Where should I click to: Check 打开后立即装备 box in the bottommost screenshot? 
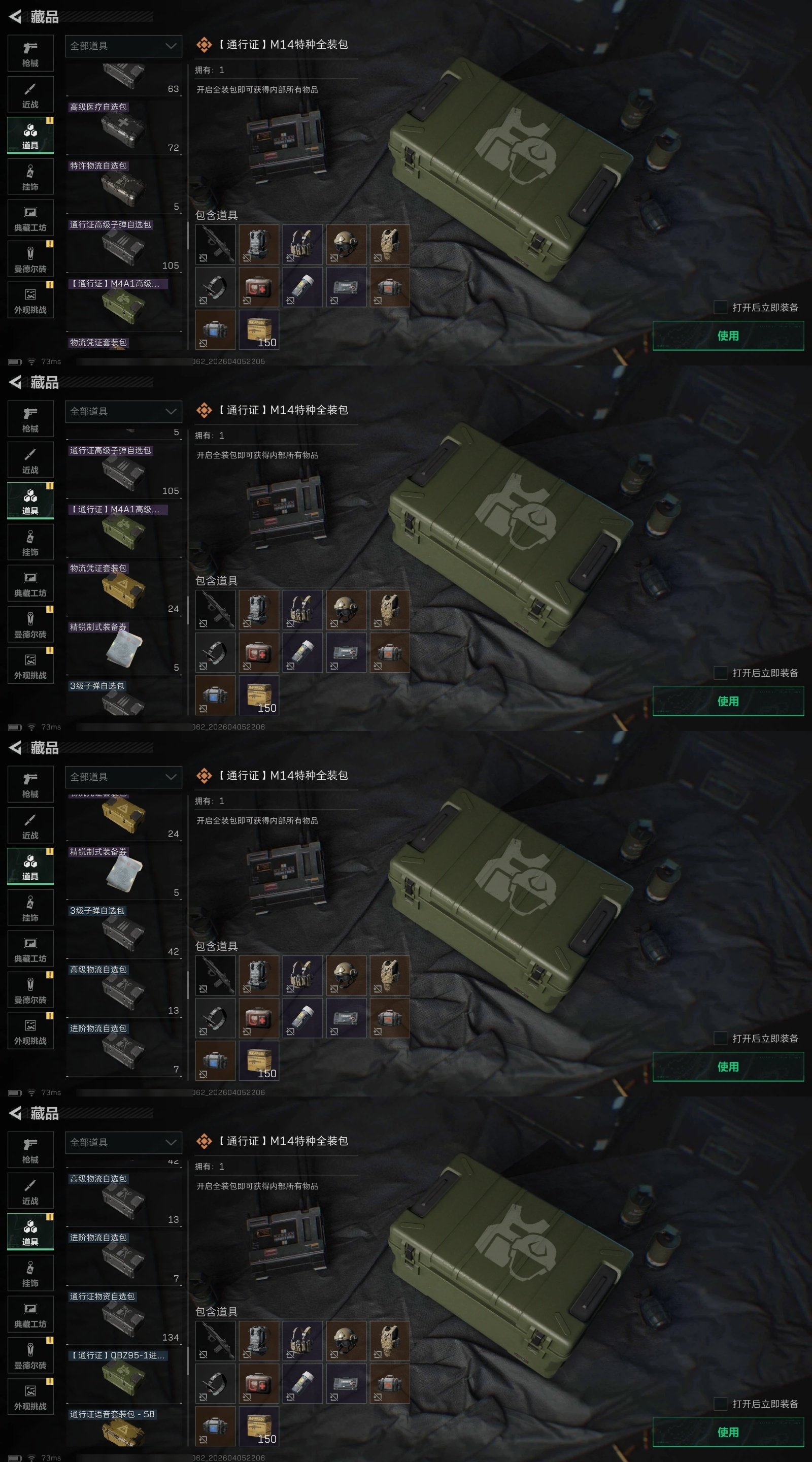click(720, 1404)
